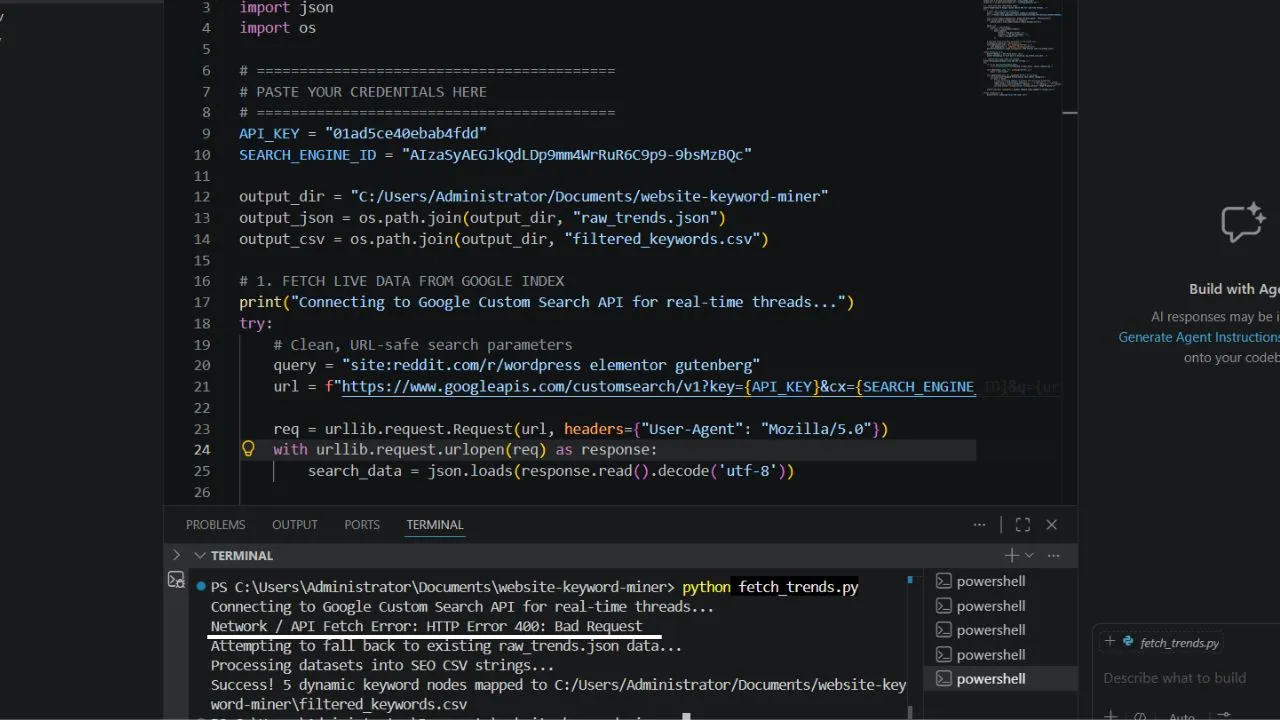Viewport: 1280px width, 720px height.
Task: Focus the Describe what to build input
Action: point(1175,678)
